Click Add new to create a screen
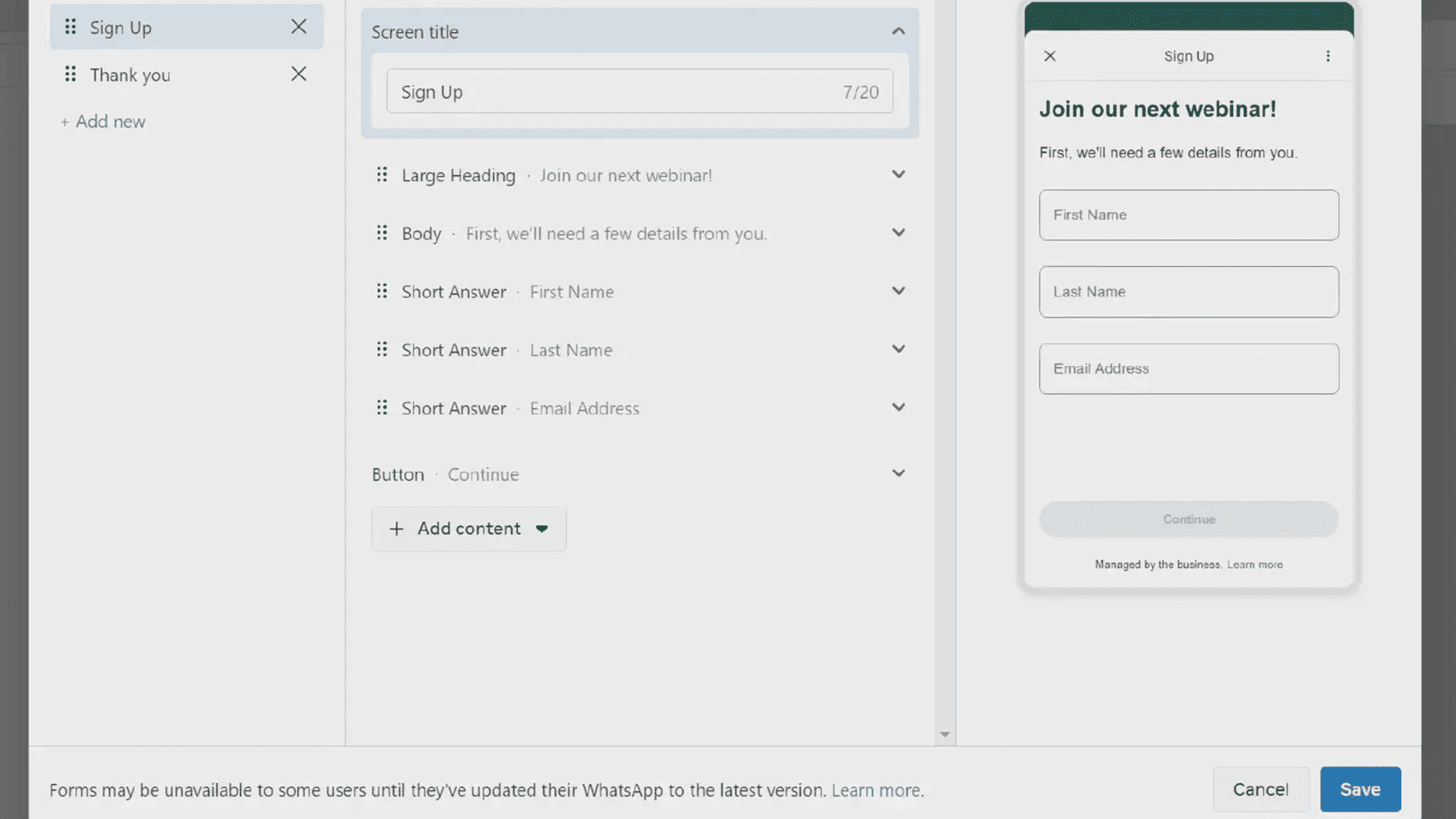 pos(103,122)
